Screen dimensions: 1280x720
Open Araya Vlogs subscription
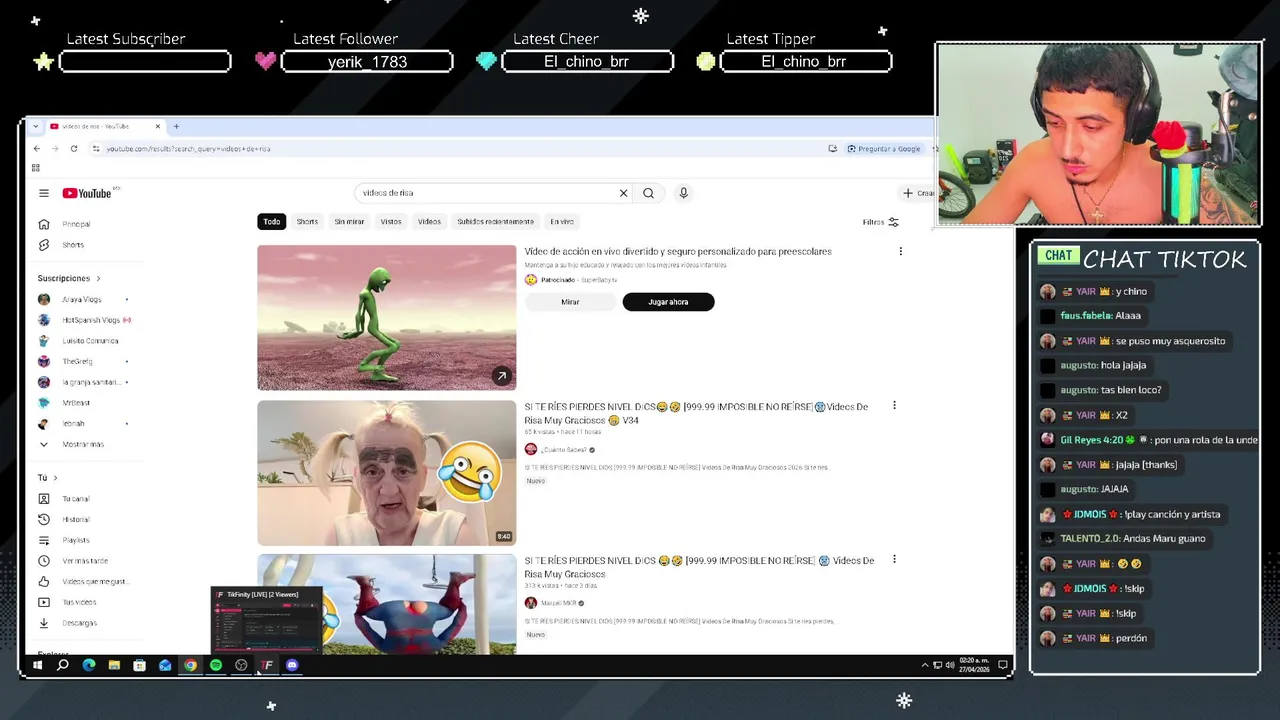pos(82,299)
